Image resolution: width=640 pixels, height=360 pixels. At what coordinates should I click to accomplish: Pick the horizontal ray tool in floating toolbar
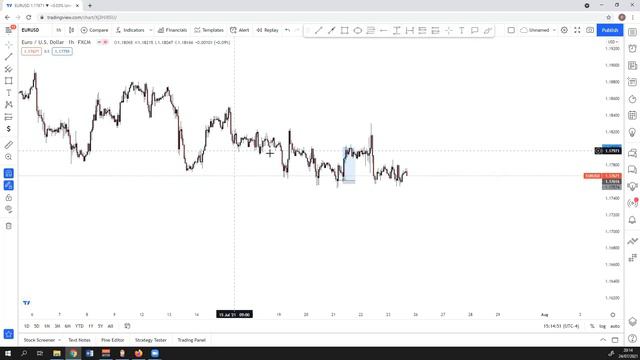pyautogui.click(x=383, y=30)
